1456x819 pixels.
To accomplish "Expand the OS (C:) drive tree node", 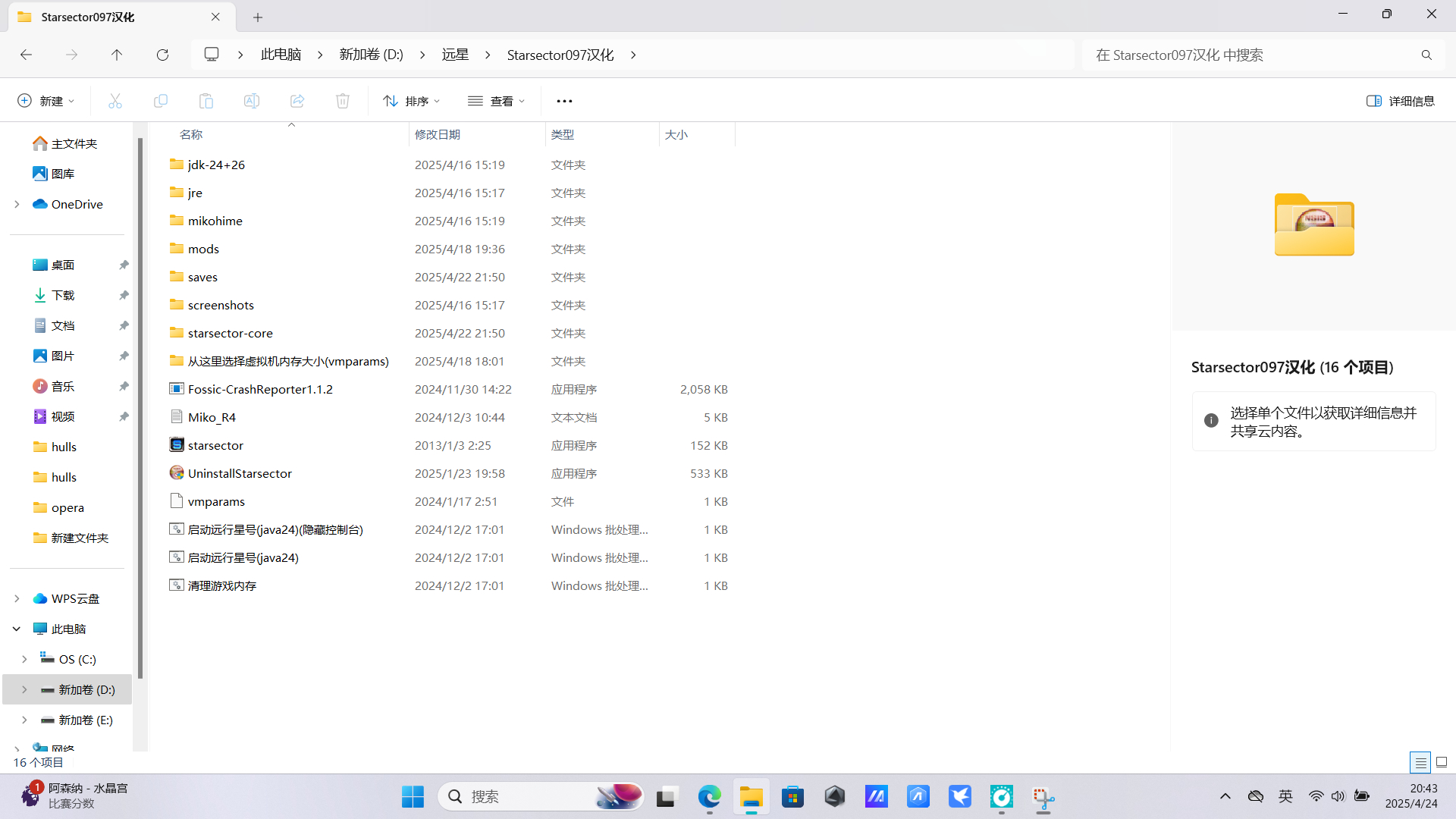I will coord(24,659).
